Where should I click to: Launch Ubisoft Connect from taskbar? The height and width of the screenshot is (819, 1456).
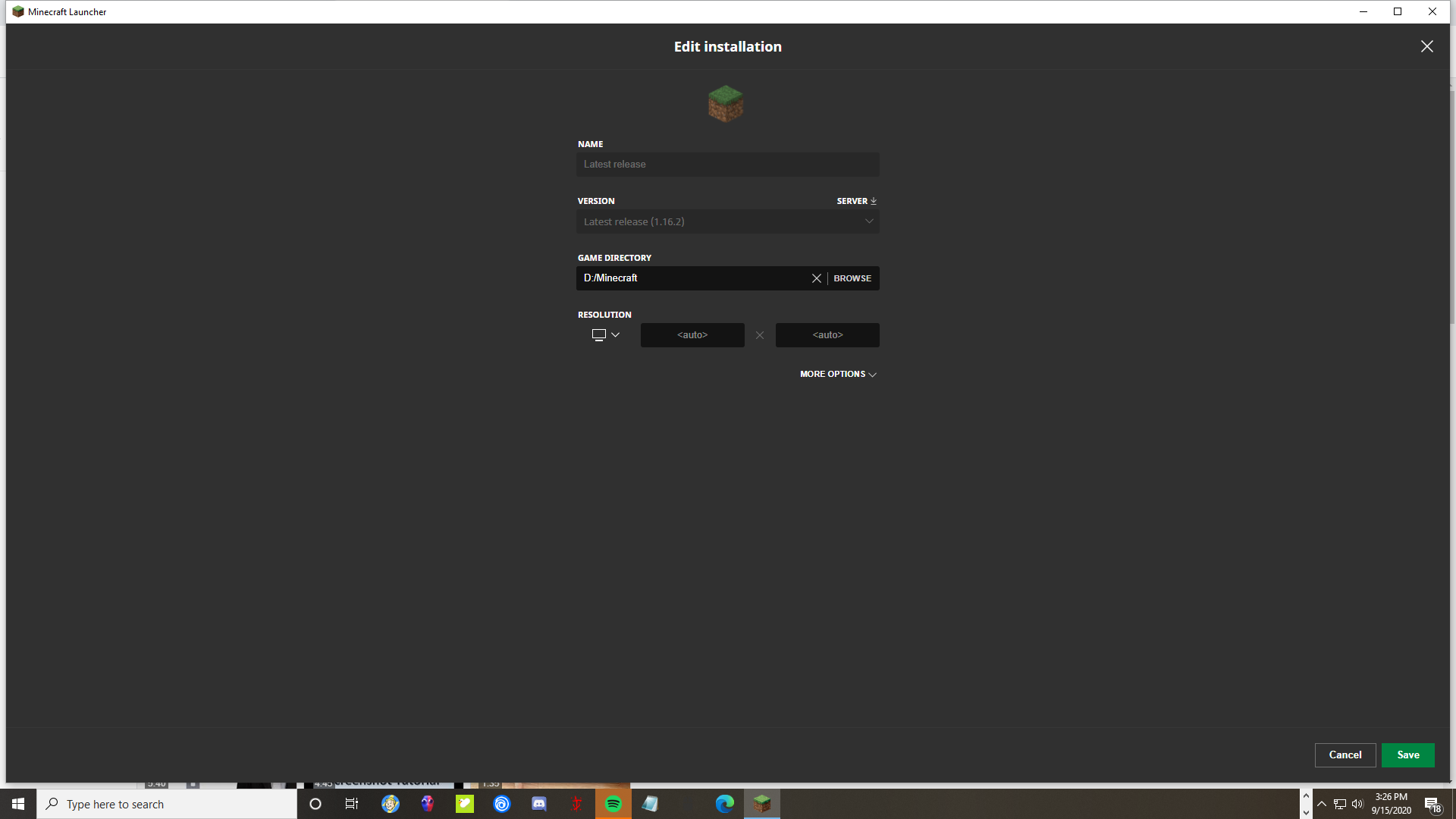click(502, 804)
